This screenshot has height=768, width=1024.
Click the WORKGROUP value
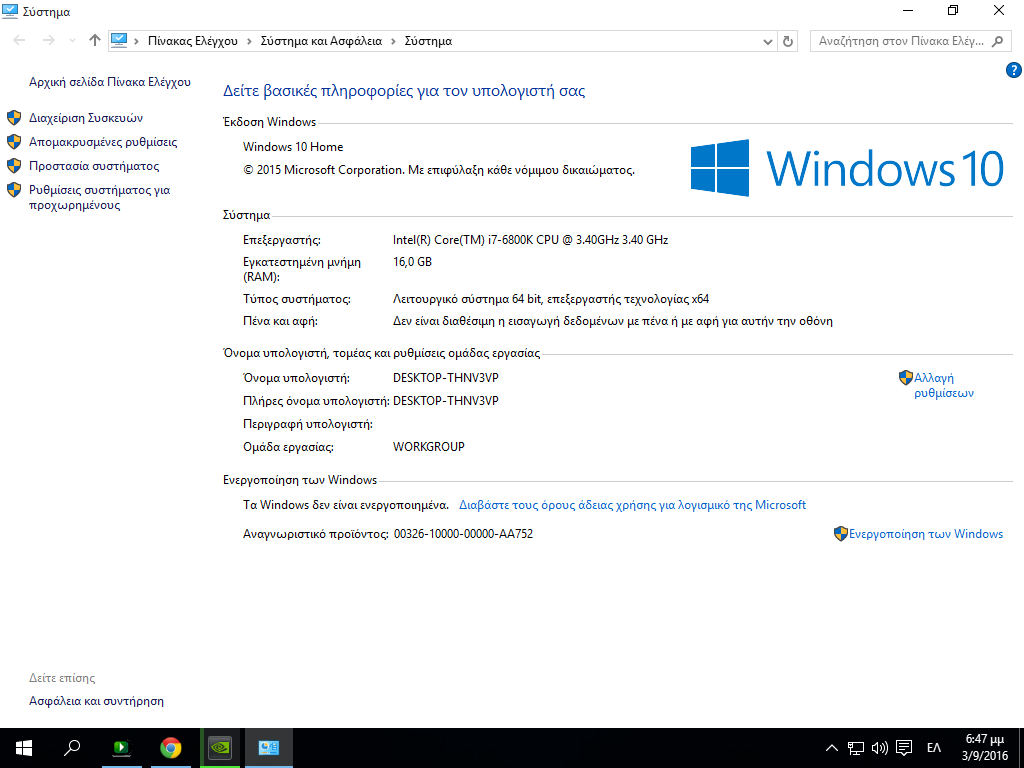point(428,447)
